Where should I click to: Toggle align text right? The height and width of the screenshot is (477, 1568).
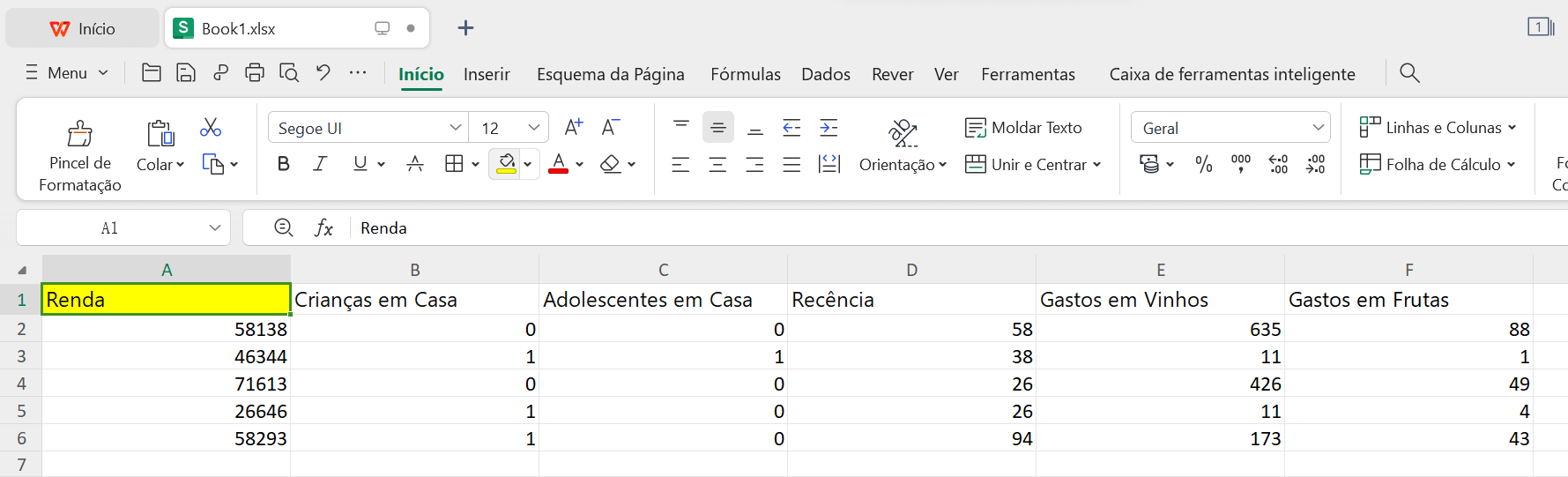coord(755,164)
